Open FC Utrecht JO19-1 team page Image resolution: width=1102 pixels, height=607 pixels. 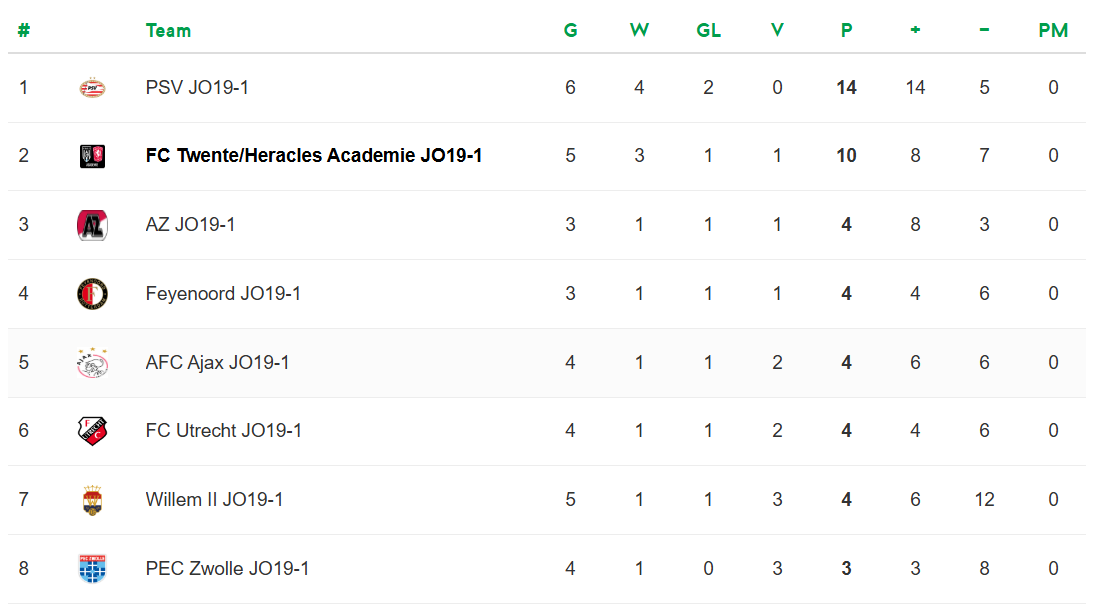[223, 431]
